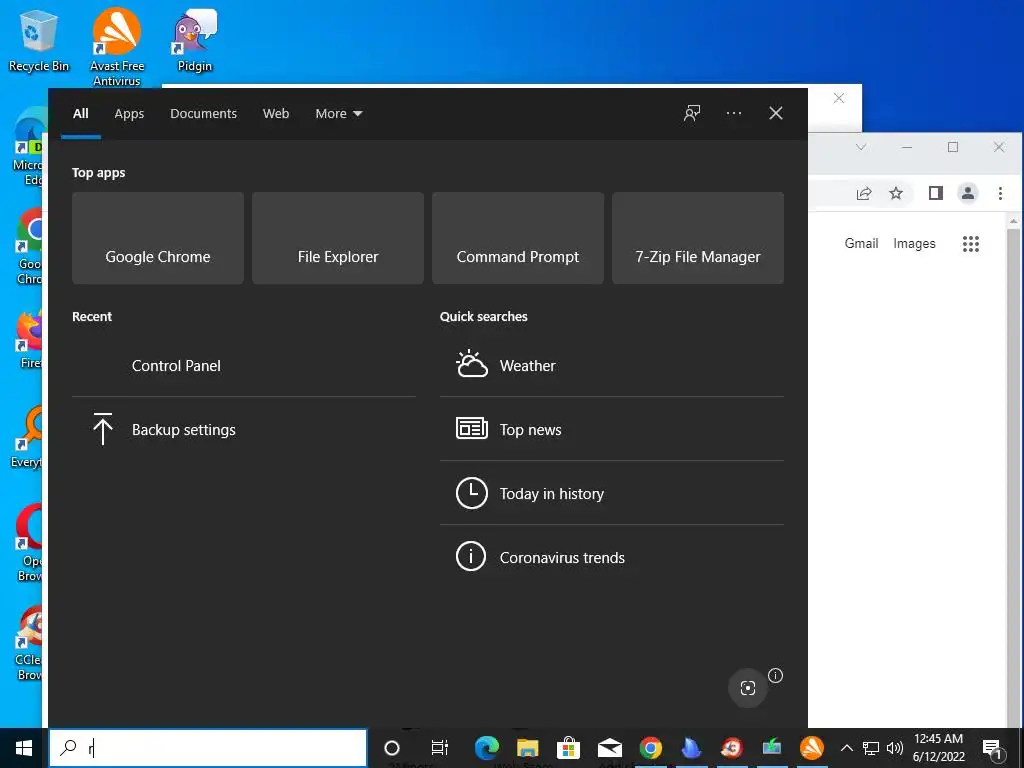Click the green-arrow taskbar app icon
The height and width of the screenshot is (768, 1024).
tap(772, 748)
